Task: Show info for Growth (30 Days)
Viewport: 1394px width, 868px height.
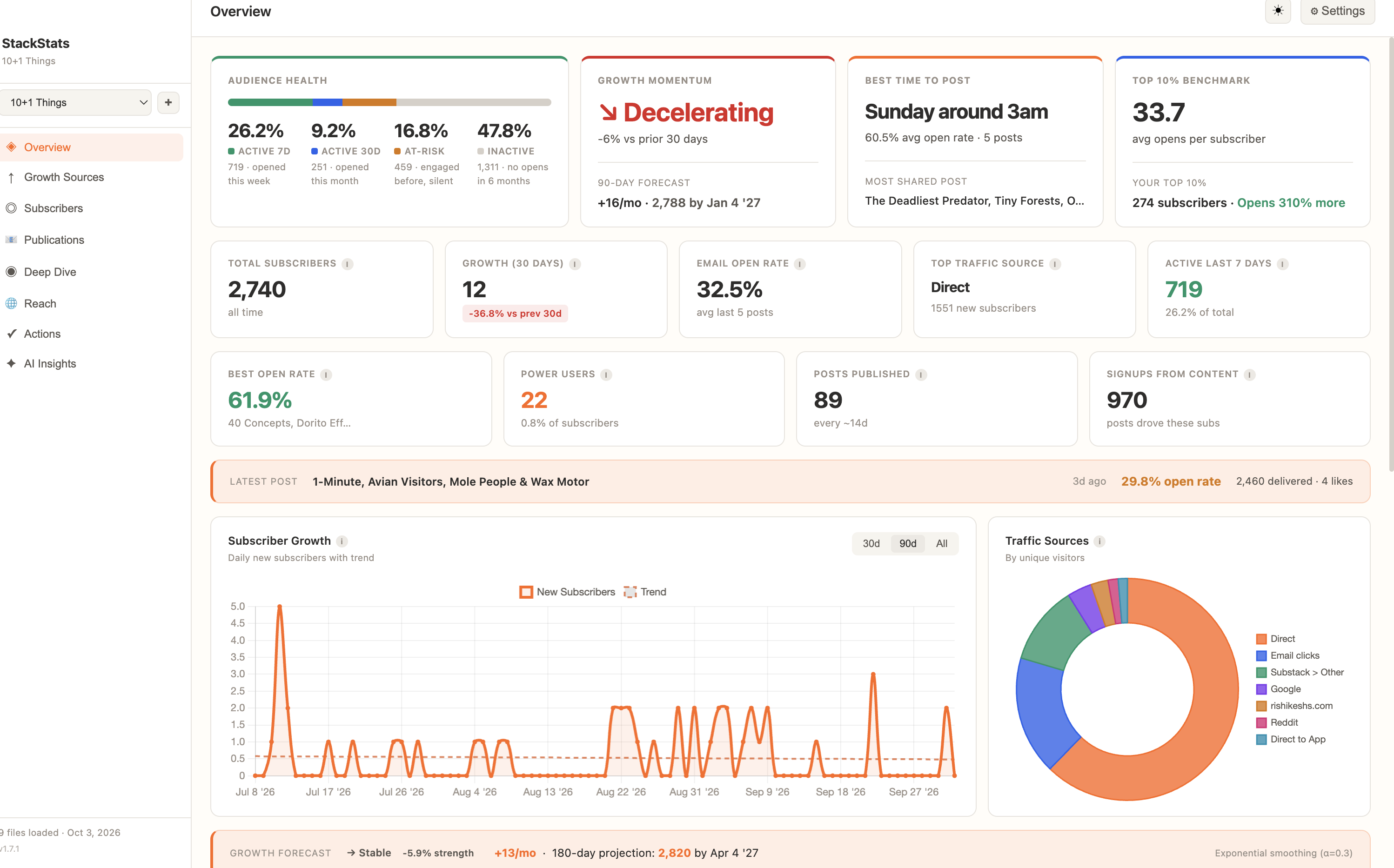Action: click(x=575, y=264)
